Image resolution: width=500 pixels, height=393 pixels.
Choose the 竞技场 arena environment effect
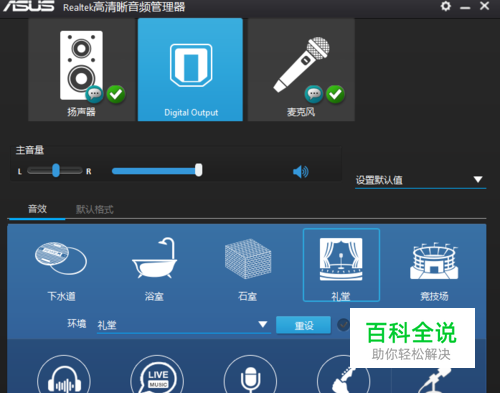pyautogui.click(x=434, y=271)
